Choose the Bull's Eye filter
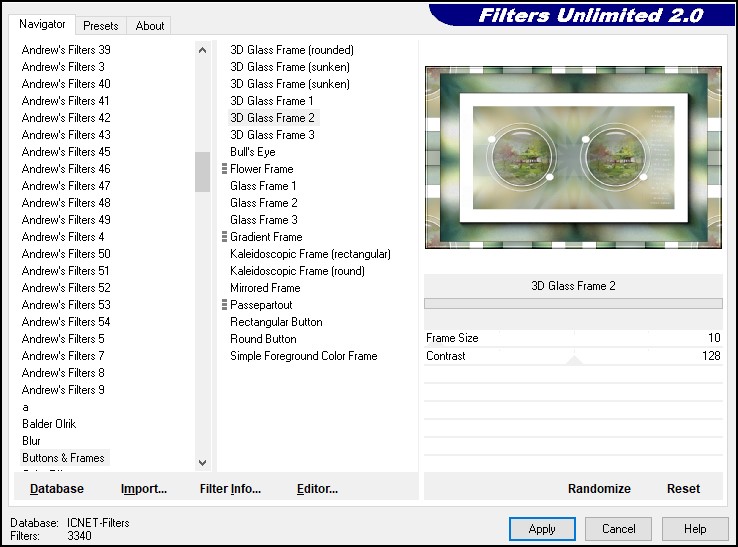Image resolution: width=738 pixels, height=547 pixels. 253,152
